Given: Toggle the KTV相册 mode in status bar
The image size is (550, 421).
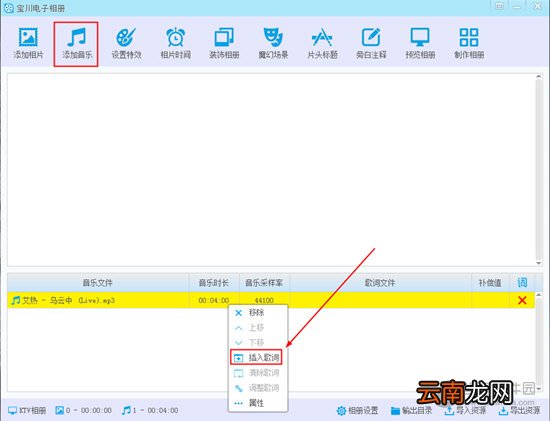Looking at the screenshot, I should 27,410.
